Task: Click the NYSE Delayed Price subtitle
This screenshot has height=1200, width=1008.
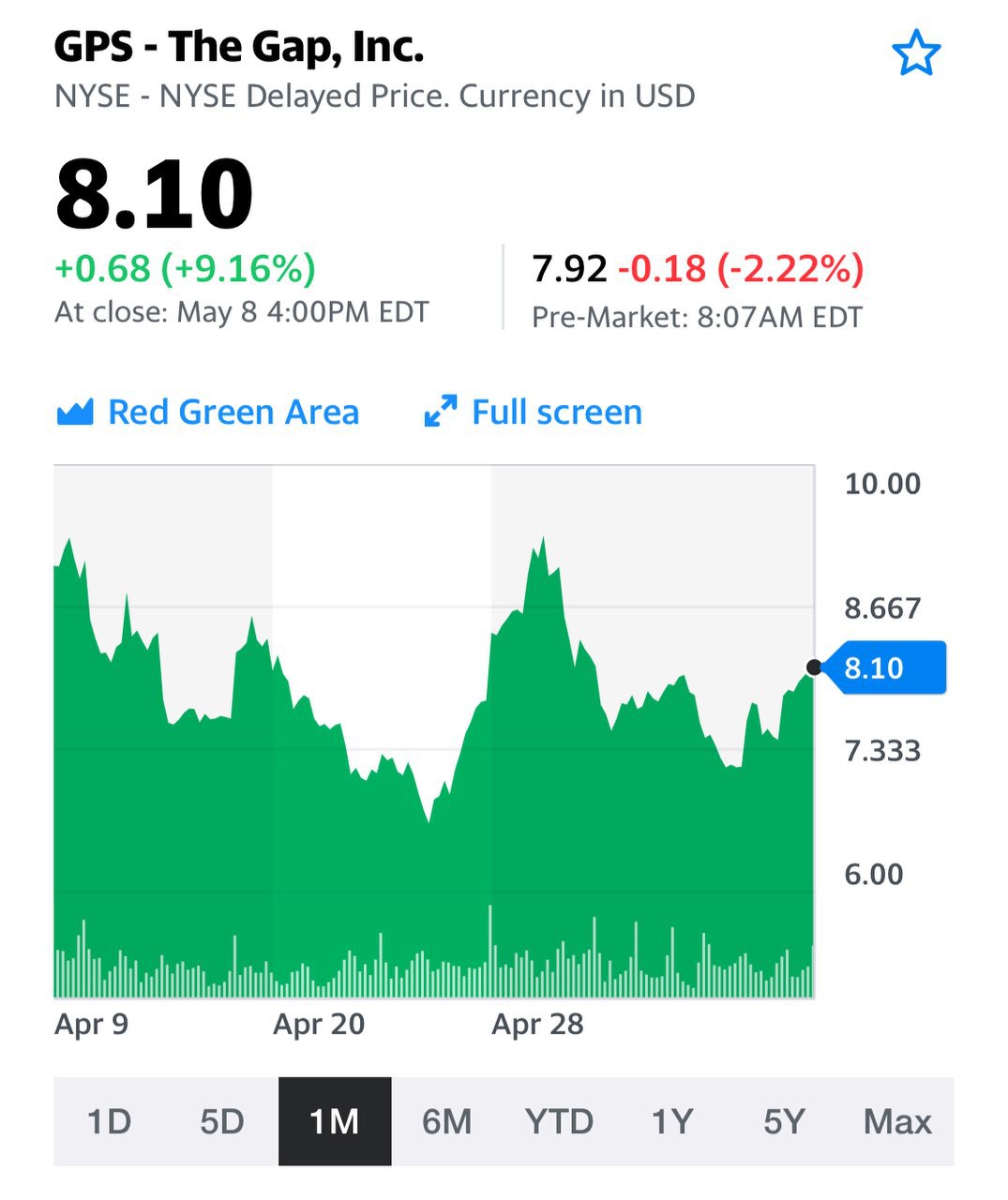Action: point(375,96)
